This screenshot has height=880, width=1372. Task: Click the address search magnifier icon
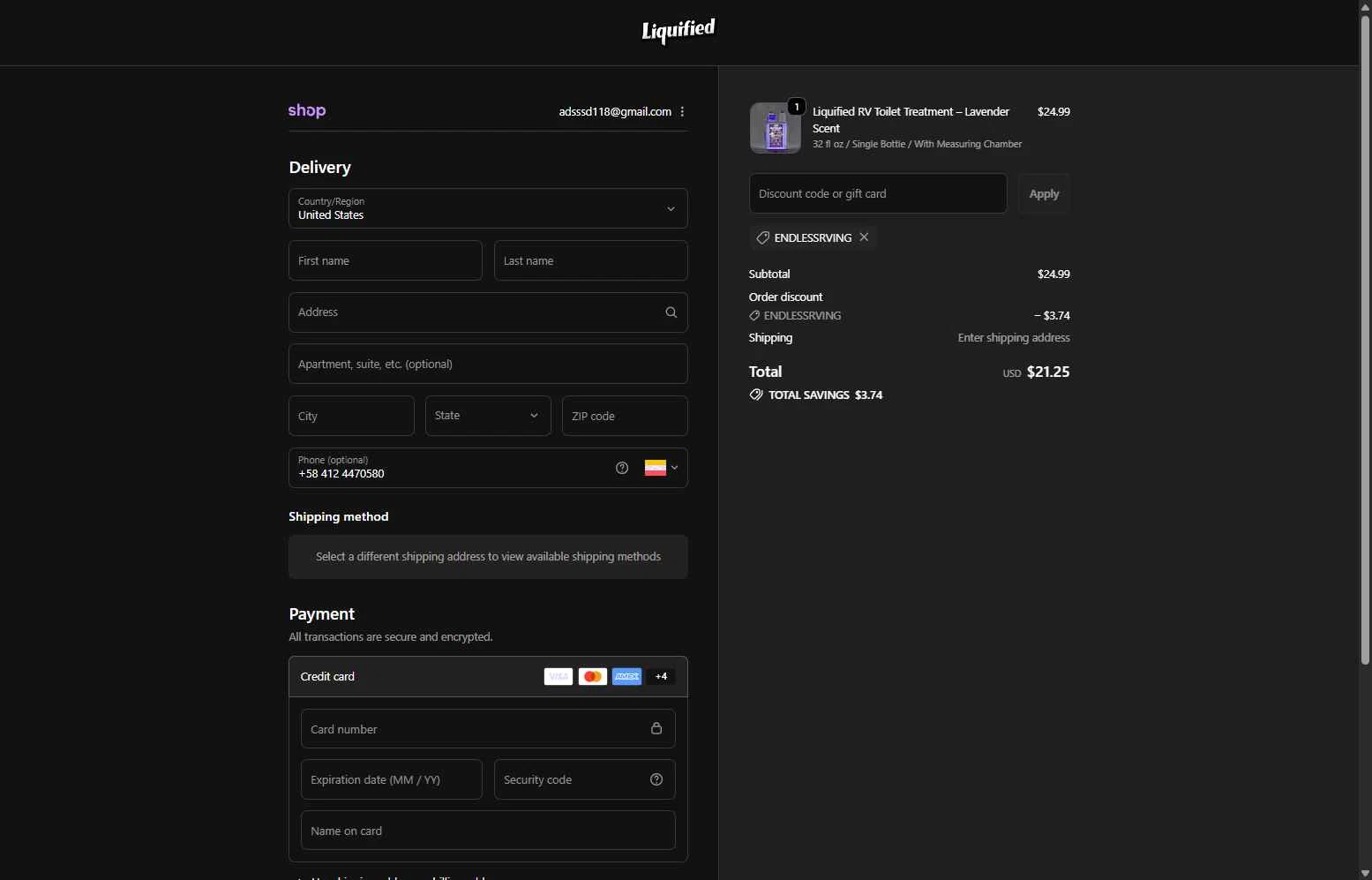click(x=671, y=312)
